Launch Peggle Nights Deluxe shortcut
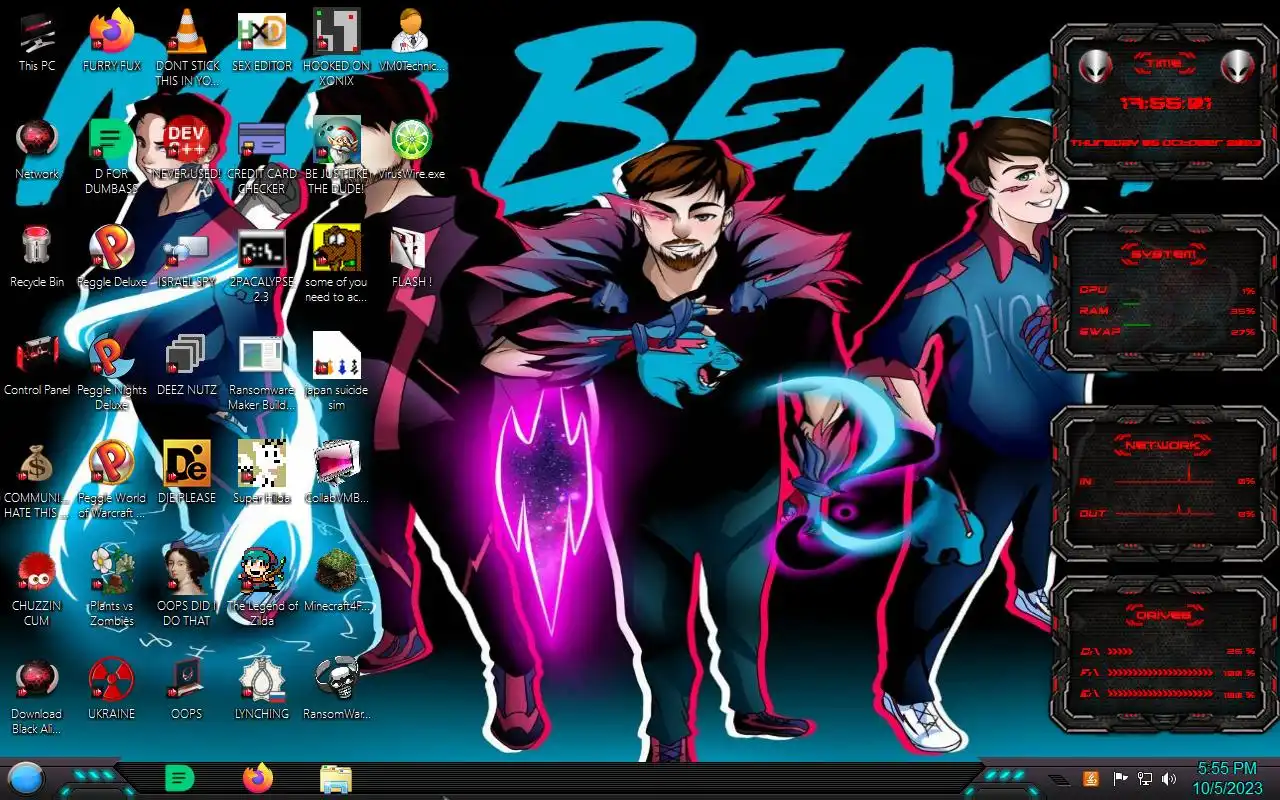 pos(112,373)
